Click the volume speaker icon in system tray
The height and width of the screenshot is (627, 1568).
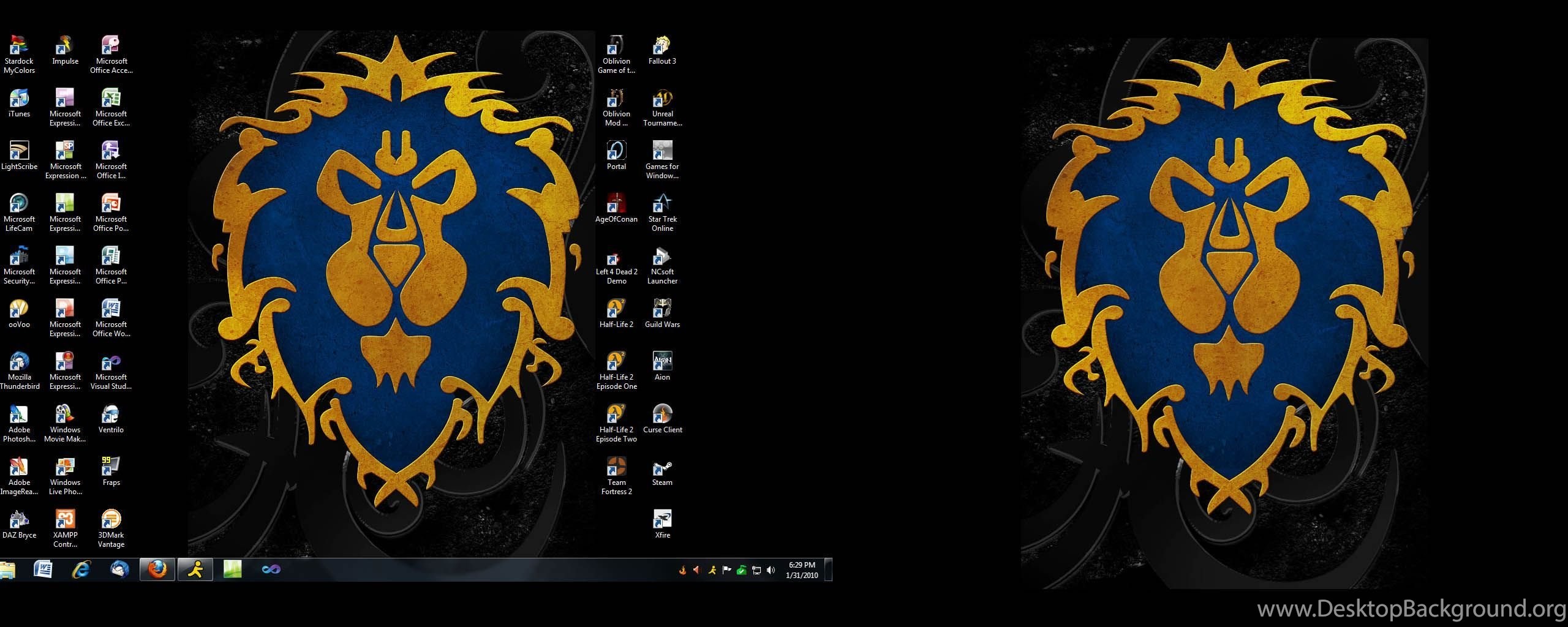771,570
